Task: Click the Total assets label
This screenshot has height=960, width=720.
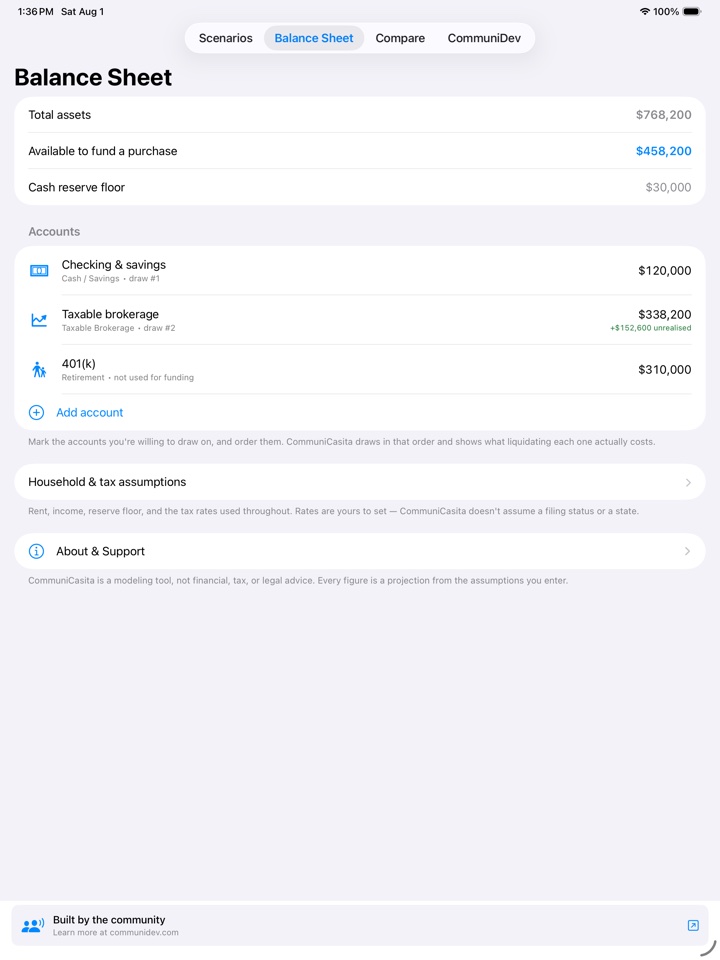Action: tap(59, 114)
